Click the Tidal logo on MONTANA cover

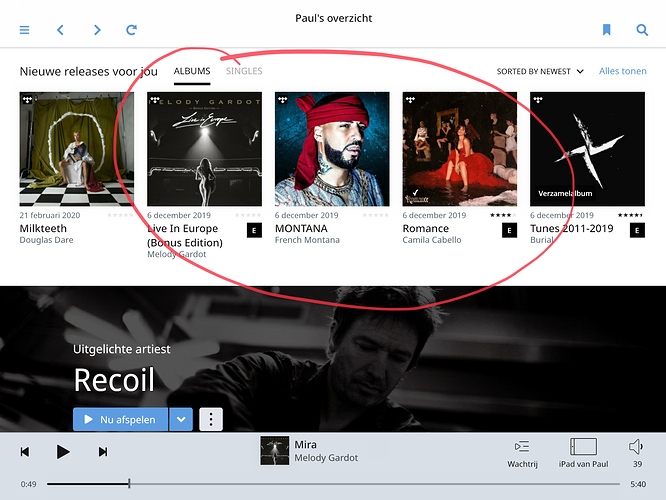click(x=282, y=100)
